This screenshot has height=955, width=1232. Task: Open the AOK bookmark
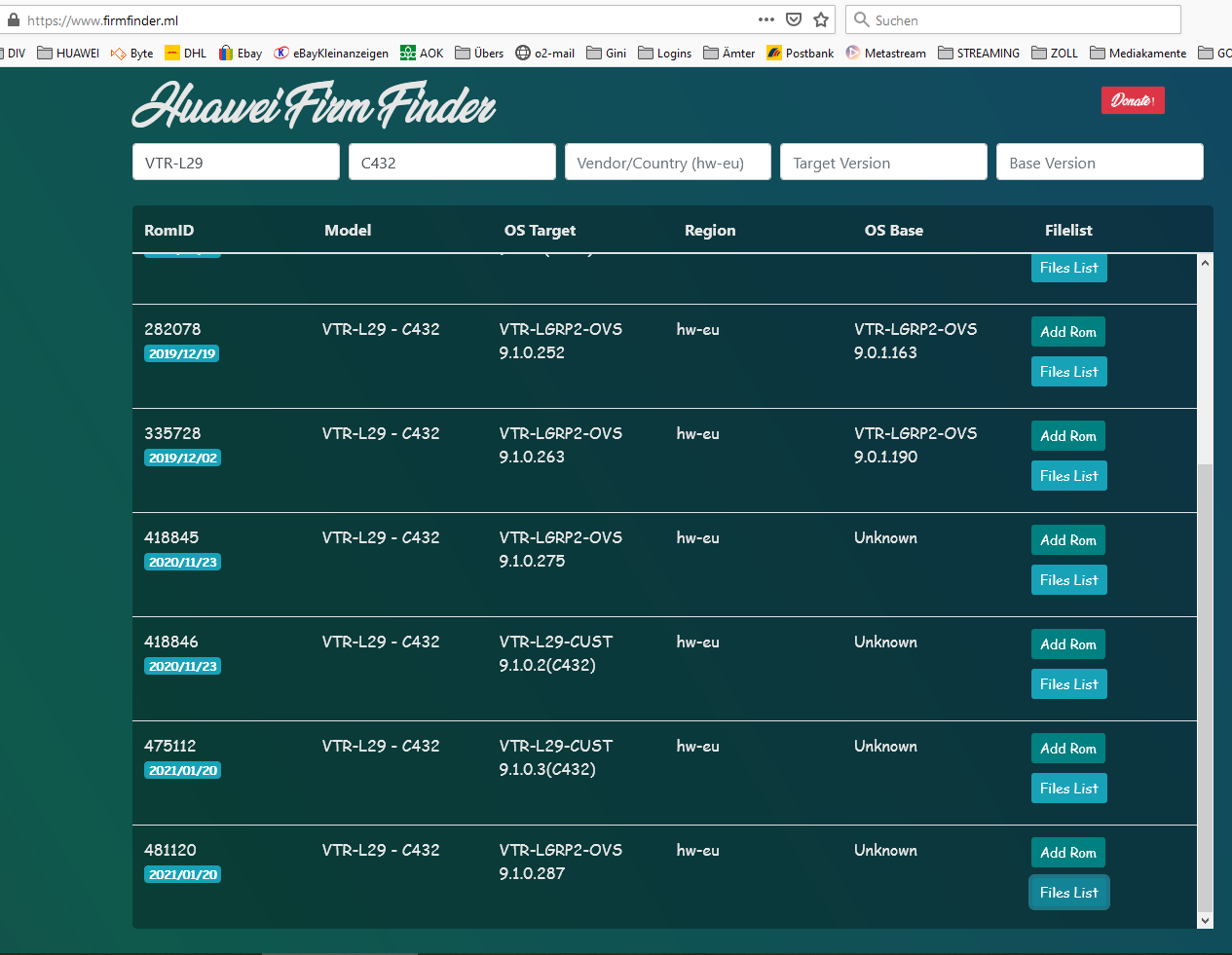[x=422, y=53]
